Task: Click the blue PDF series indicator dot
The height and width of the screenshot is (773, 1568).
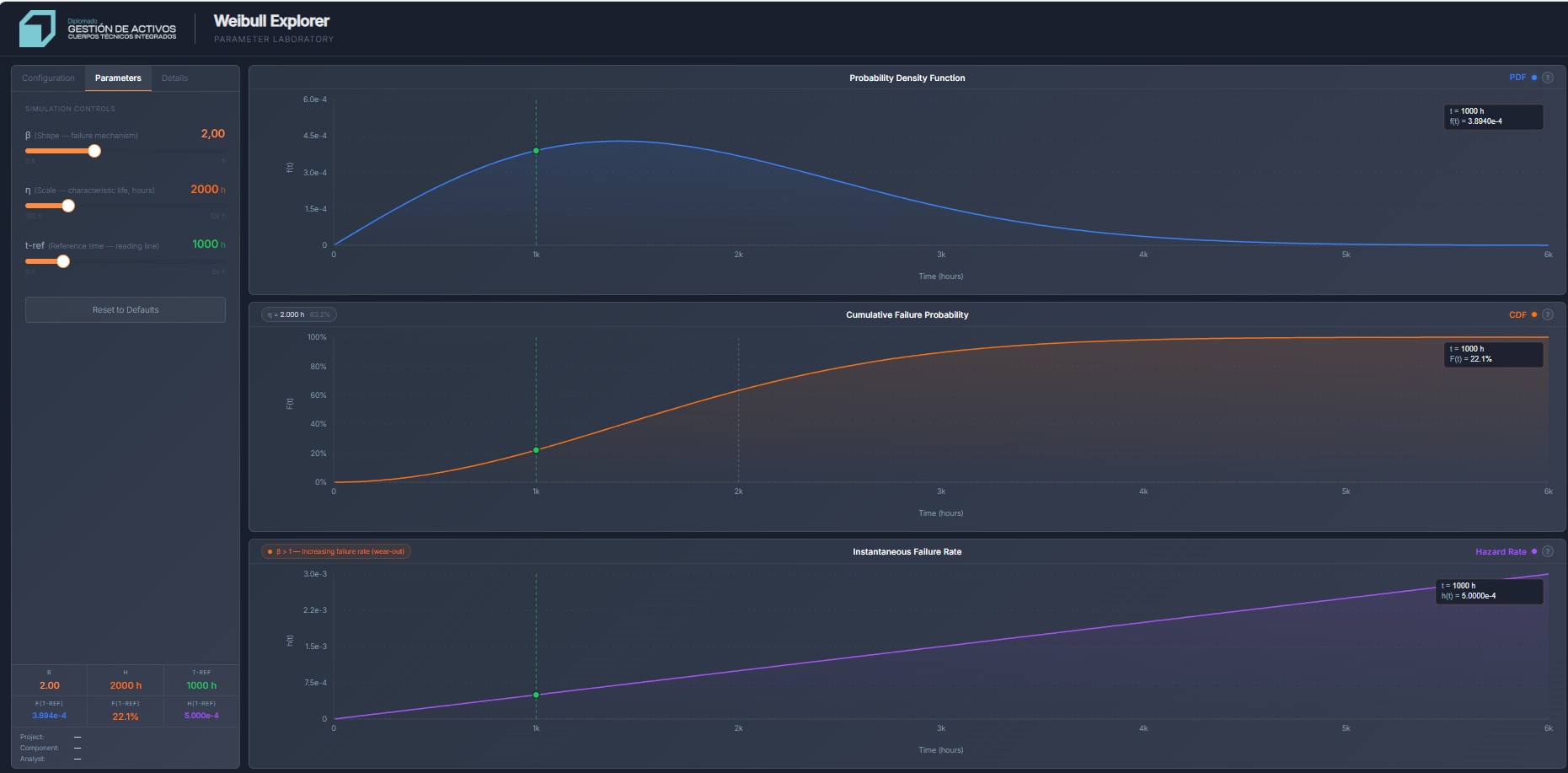Action: (x=1534, y=77)
